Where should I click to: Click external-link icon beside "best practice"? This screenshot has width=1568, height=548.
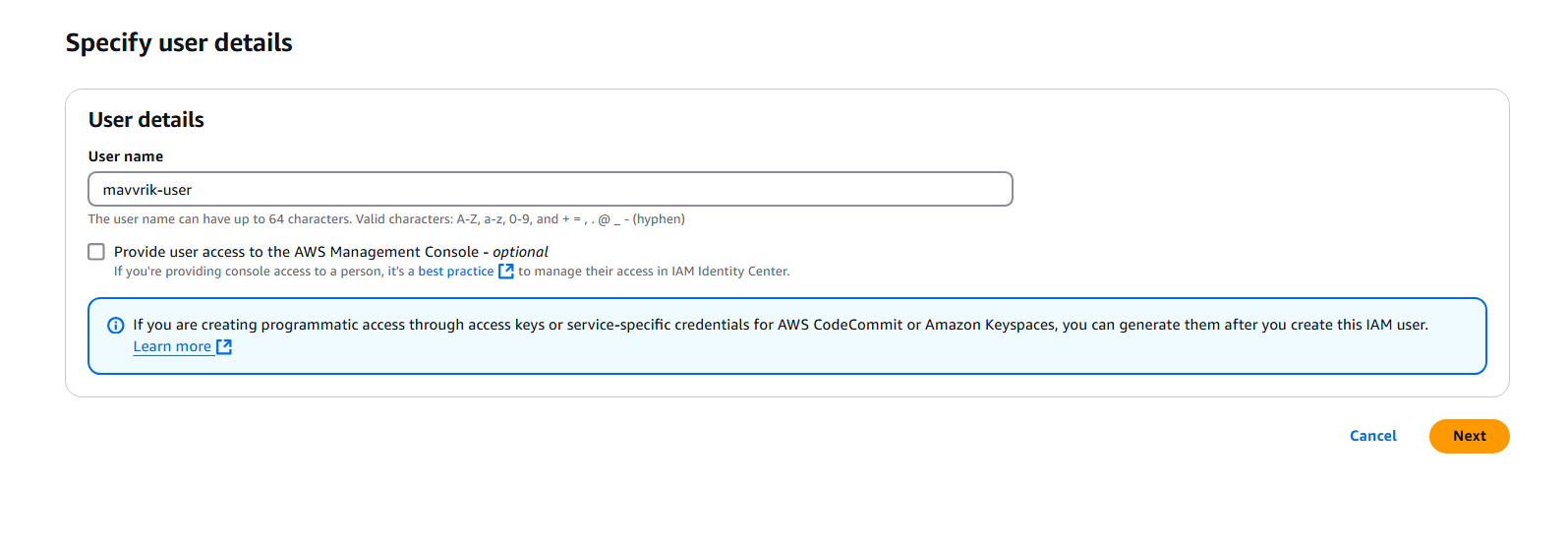(x=506, y=272)
